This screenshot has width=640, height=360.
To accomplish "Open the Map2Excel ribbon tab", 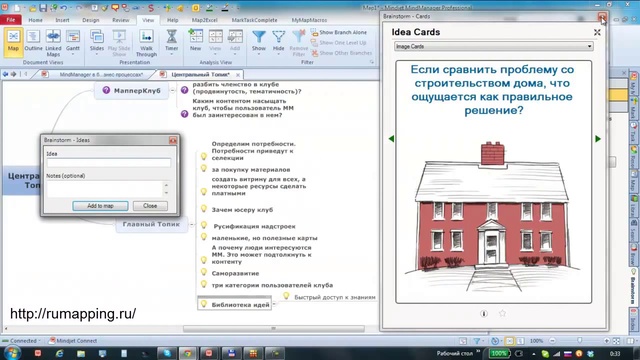I will (204, 20).
